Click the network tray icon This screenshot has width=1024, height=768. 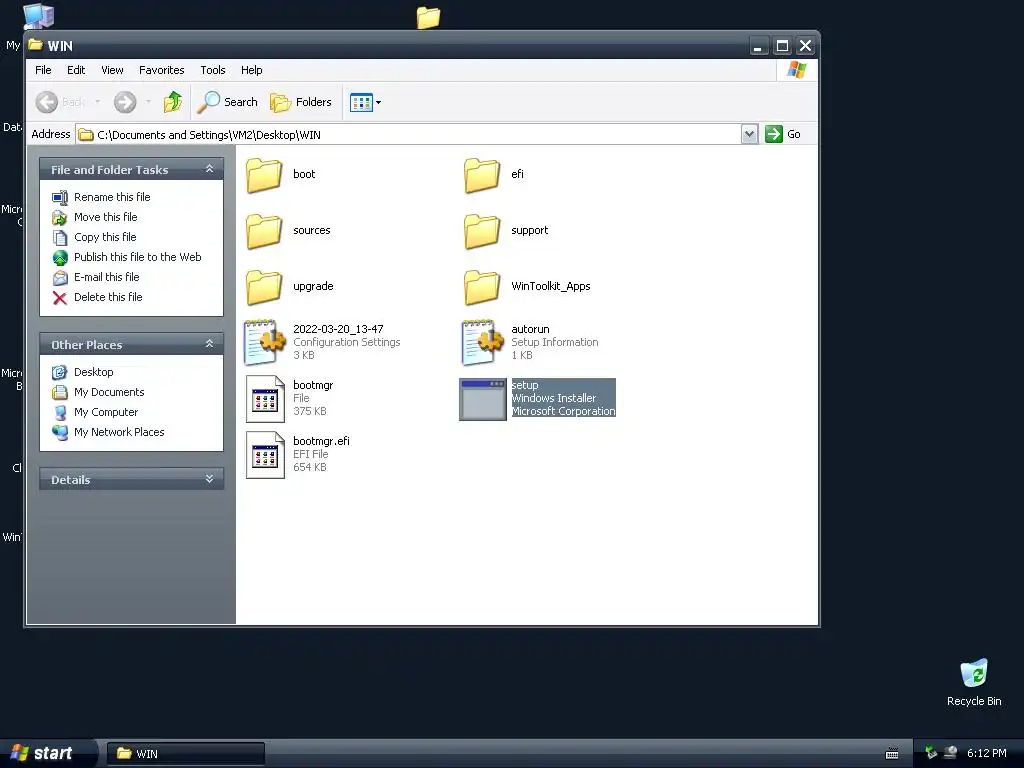pos(950,752)
